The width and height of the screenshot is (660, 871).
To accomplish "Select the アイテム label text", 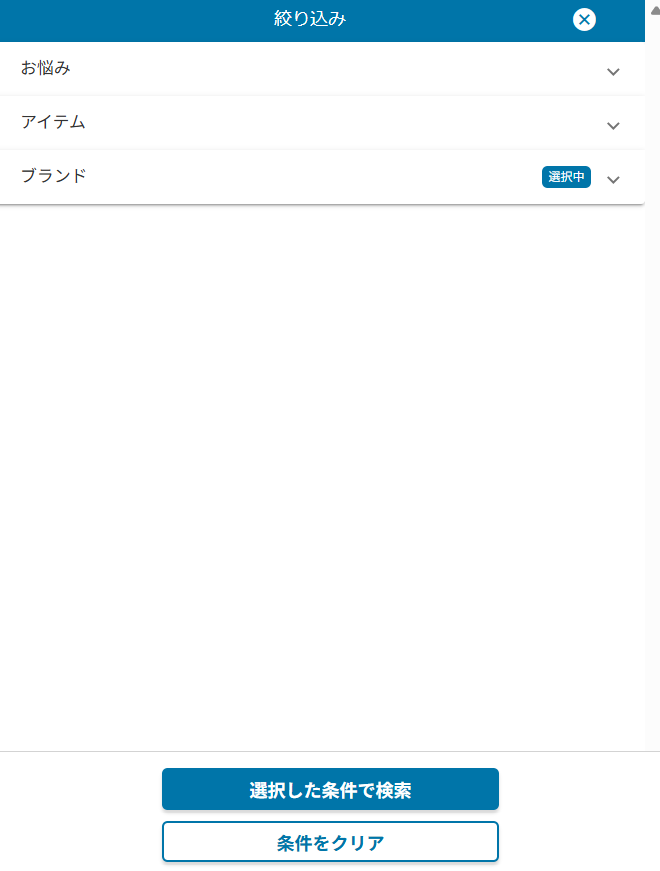I will pyautogui.click(x=53, y=123).
